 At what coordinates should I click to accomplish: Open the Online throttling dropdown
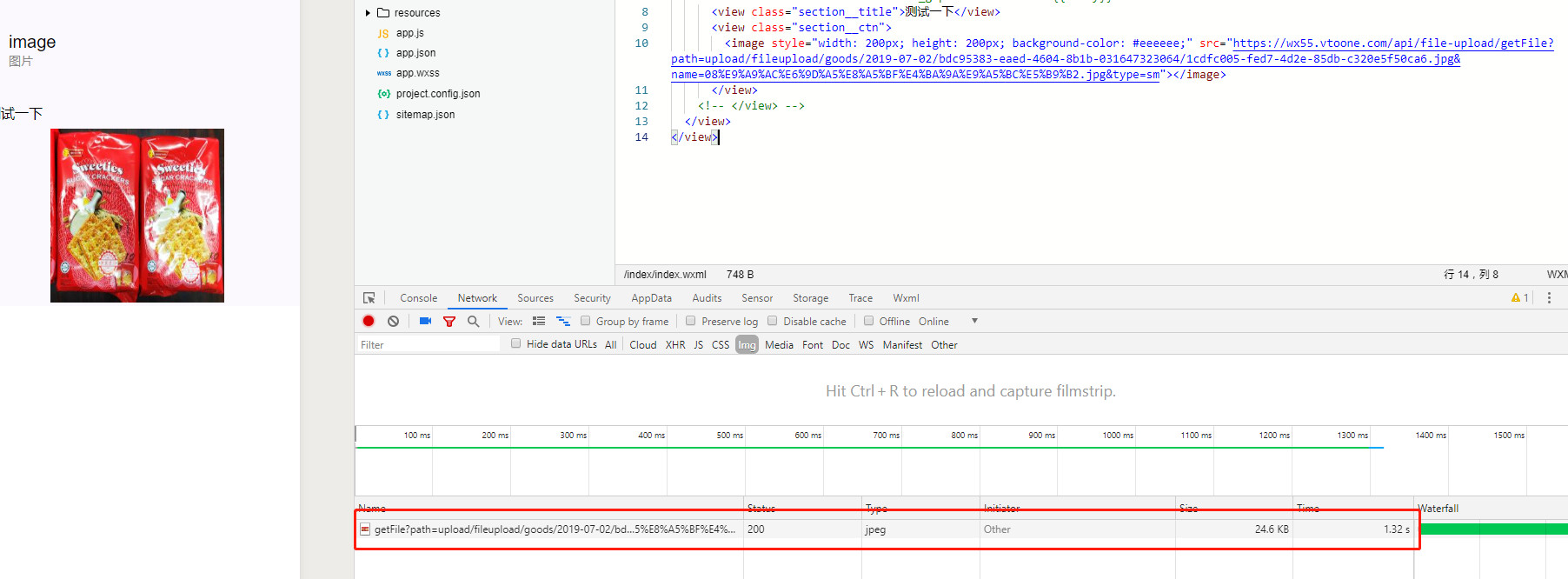coord(974,322)
